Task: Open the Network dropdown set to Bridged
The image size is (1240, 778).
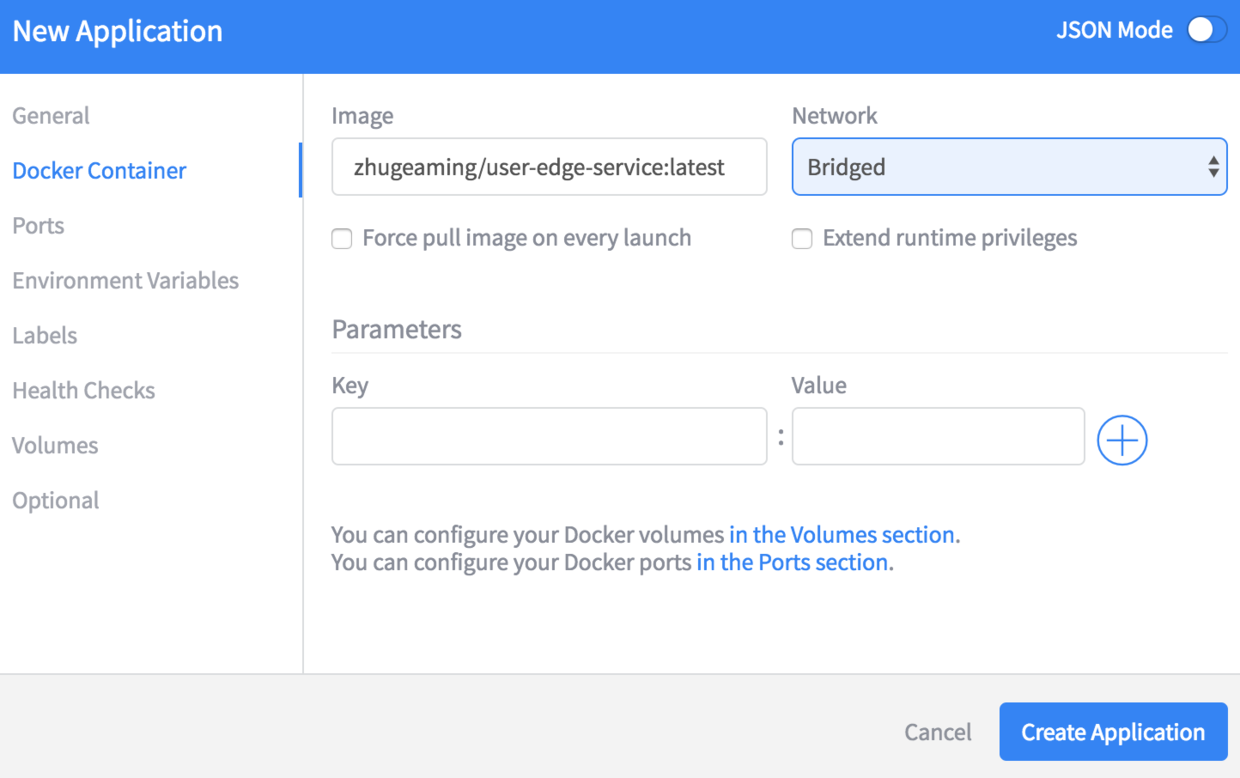Action: [x=1009, y=167]
